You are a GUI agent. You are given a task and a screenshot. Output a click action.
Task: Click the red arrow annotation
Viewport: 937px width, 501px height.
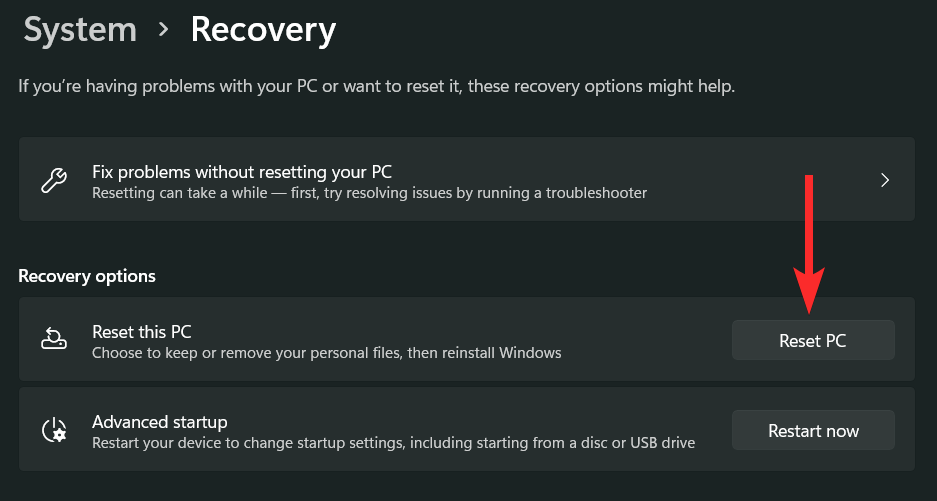(x=809, y=240)
